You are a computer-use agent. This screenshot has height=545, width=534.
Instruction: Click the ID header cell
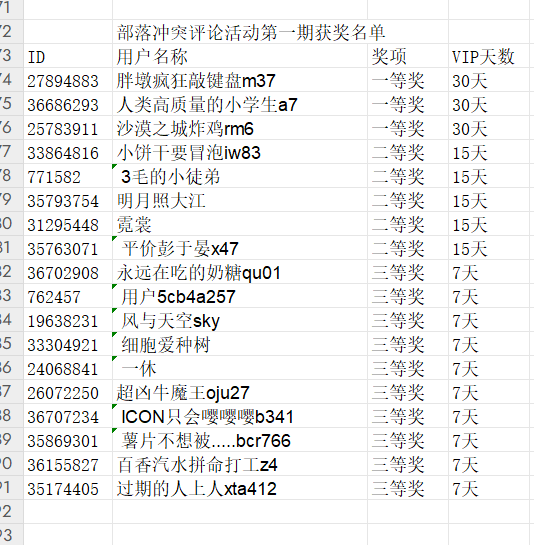(68, 56)
